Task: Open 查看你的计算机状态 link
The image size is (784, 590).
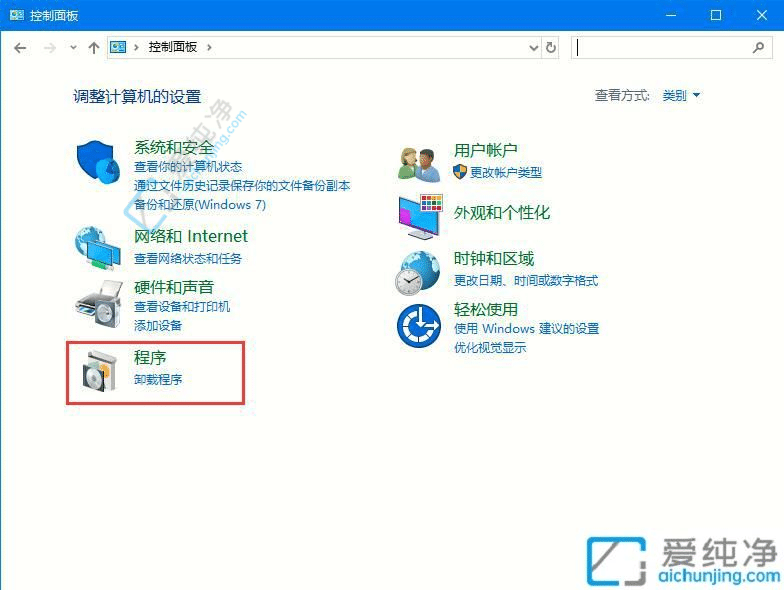Action: (x=188, y=166)
